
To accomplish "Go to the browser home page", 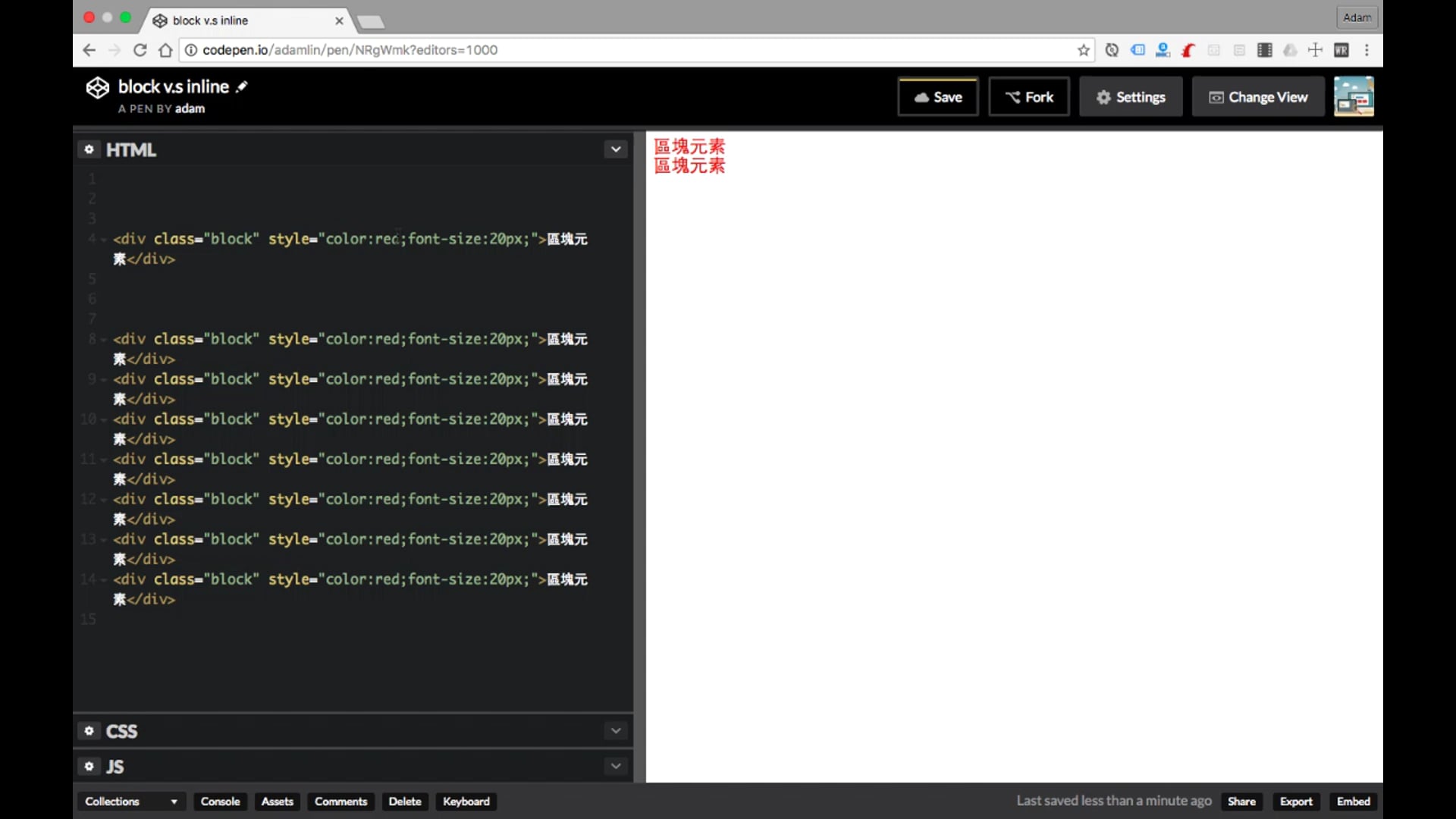I will (x=165, y=50).
